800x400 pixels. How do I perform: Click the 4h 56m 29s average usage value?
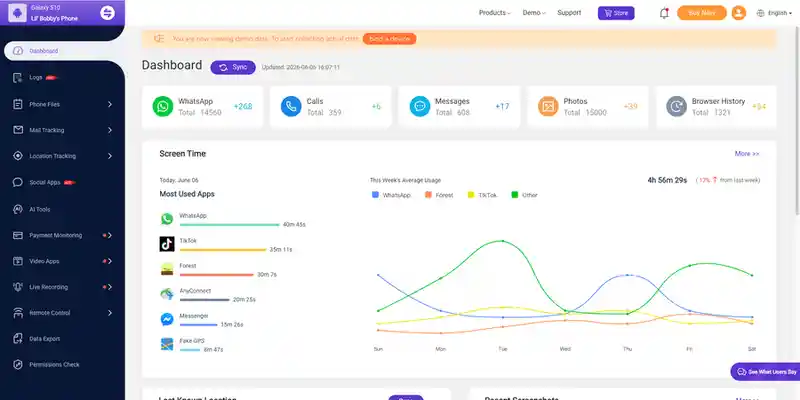pyautogui.click(x=667, y=180)
